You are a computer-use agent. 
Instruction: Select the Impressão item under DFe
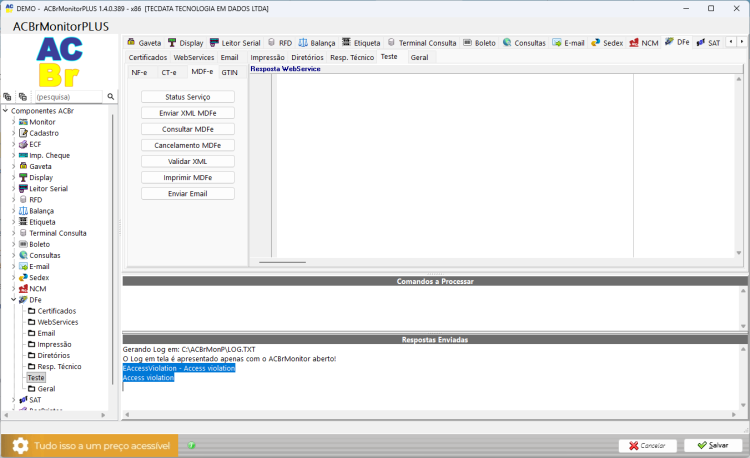[x=54, y=344]
